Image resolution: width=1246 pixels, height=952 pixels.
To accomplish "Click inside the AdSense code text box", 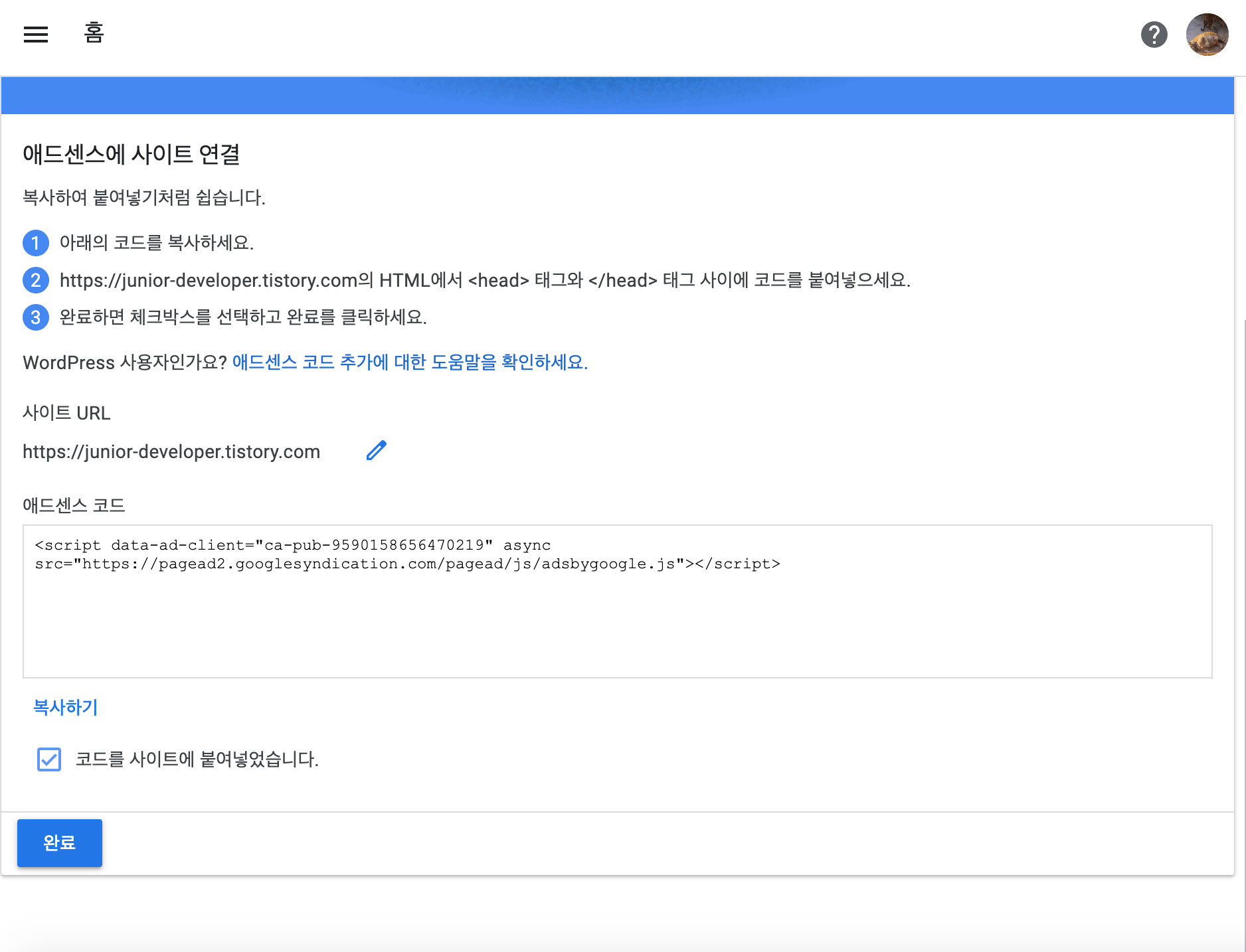I will 618,601.
